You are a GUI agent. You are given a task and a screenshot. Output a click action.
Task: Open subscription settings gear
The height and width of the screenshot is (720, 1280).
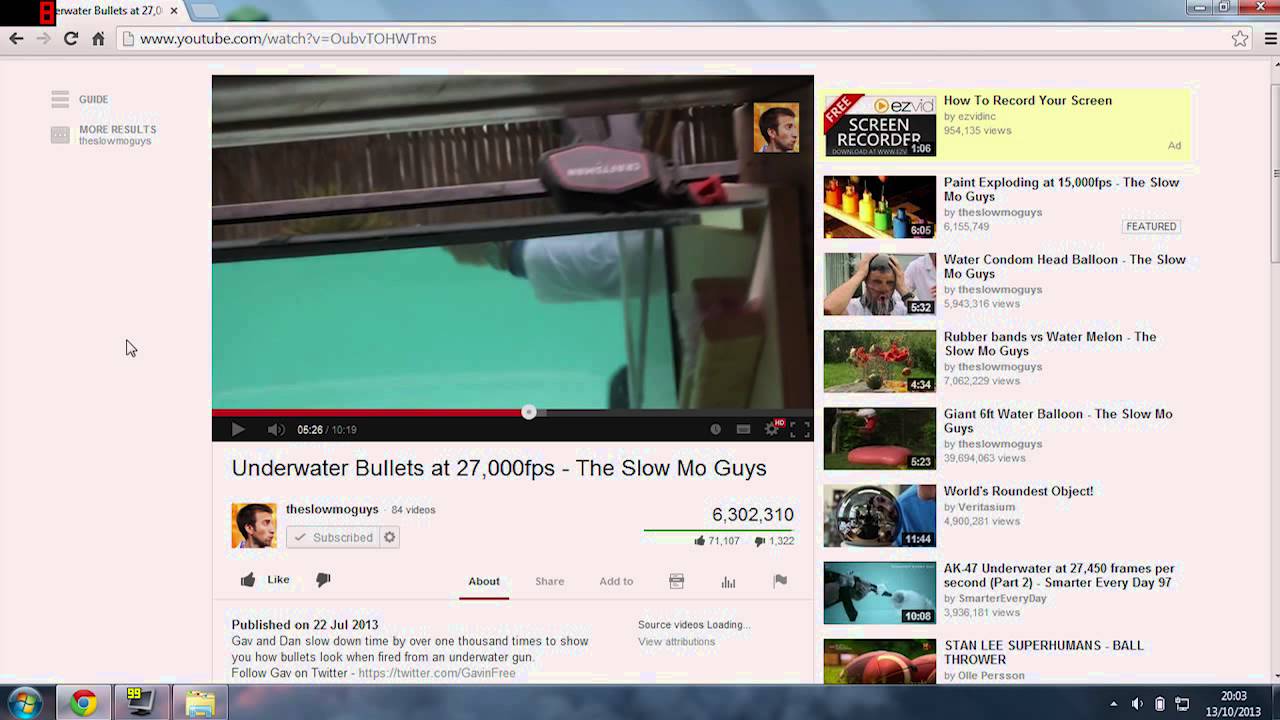(x=390, y=537)
